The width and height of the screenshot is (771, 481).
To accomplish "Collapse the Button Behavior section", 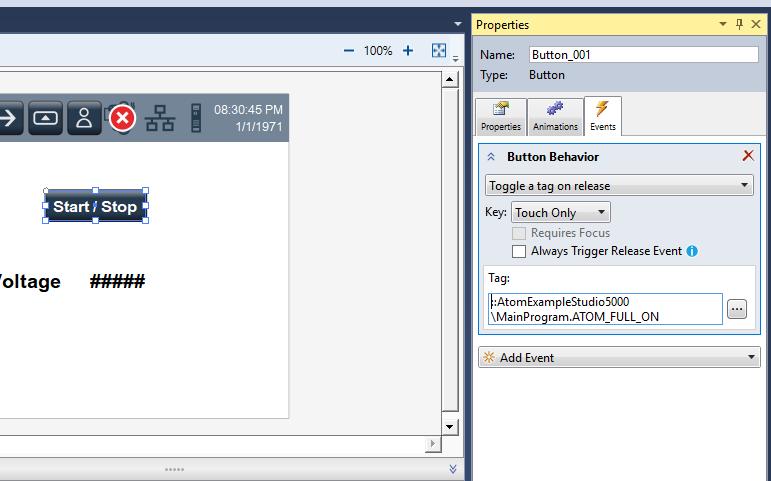I will [491, 157].
